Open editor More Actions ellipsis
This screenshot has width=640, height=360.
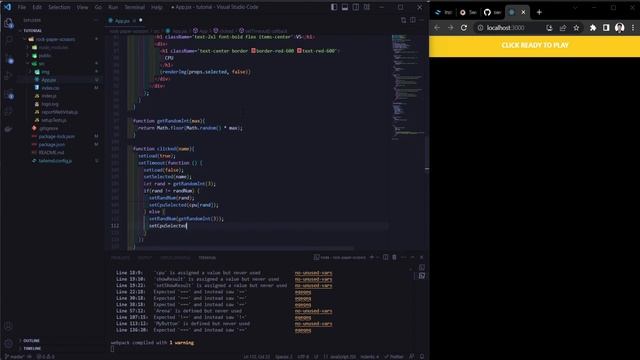click(422, 20)
